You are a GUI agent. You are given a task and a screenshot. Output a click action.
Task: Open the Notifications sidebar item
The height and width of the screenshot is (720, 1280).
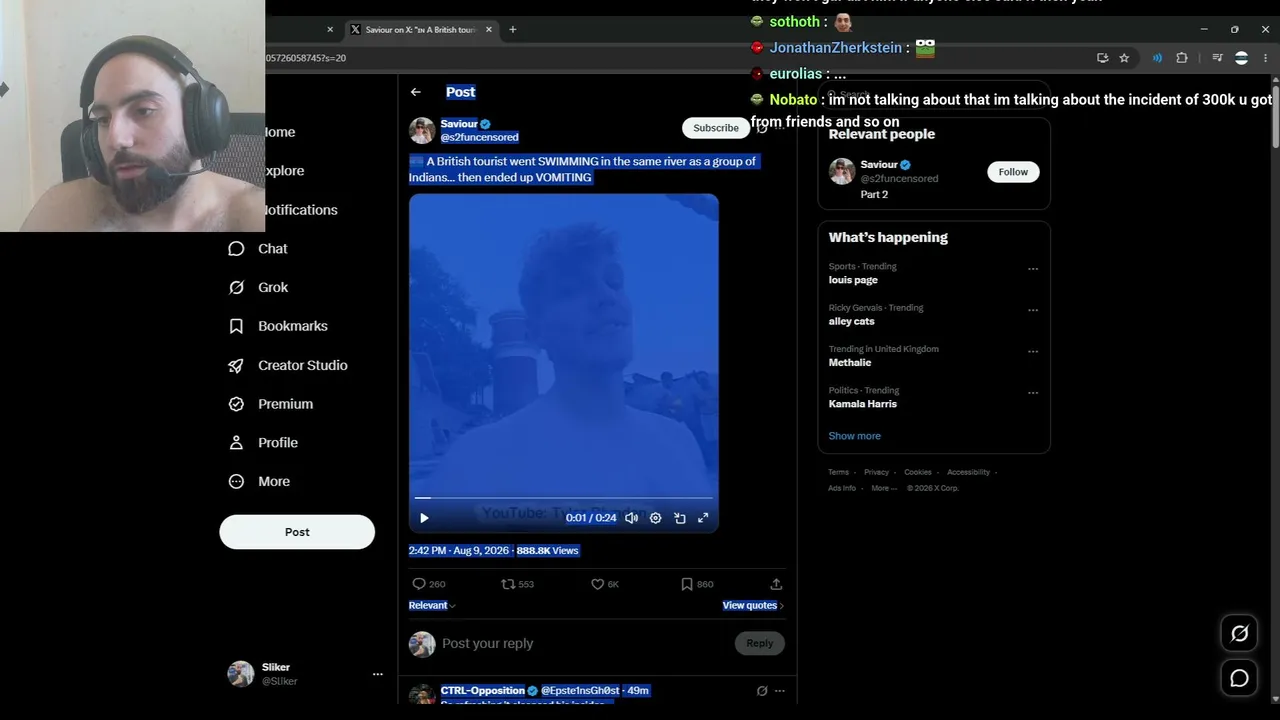tap(301, 210)
